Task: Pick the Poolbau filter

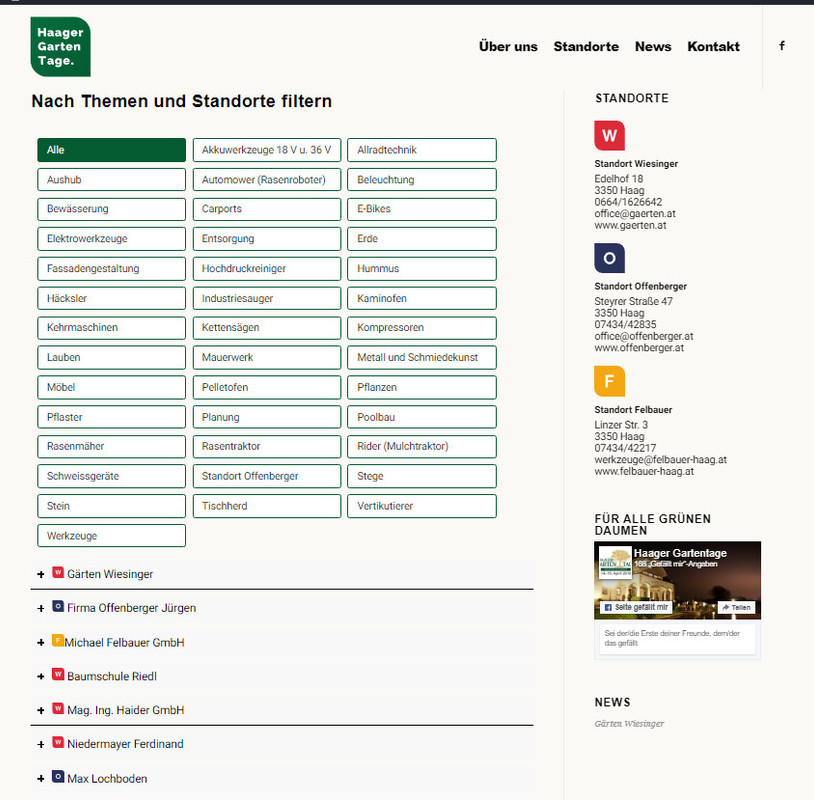Action: [422, 417]
